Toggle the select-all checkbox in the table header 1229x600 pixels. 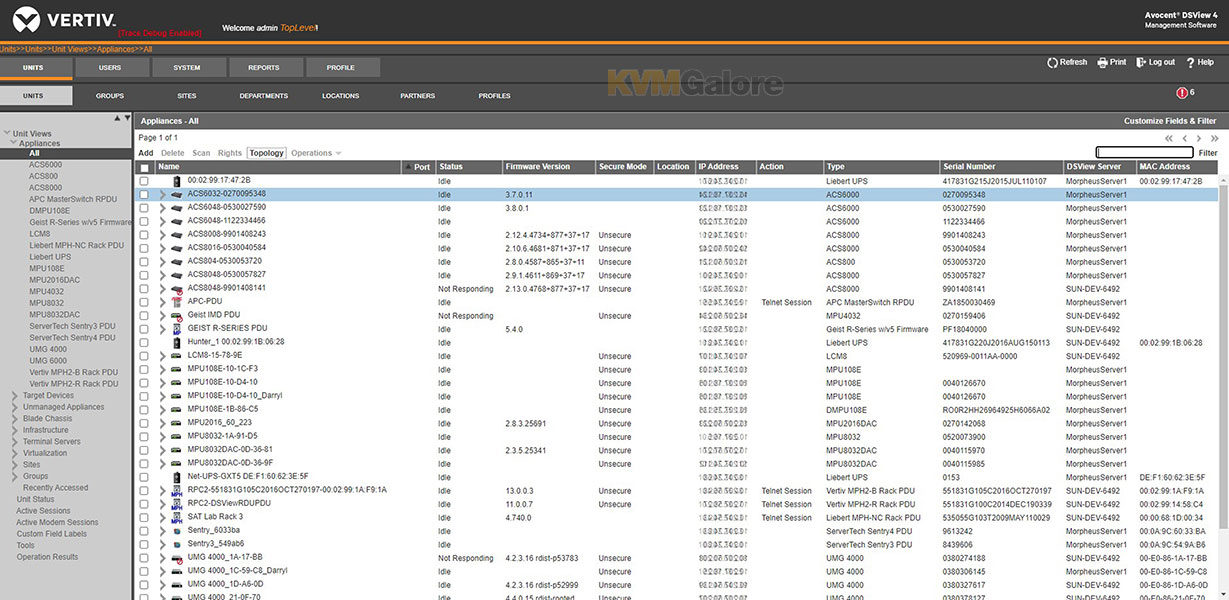[x=145, y=168]
